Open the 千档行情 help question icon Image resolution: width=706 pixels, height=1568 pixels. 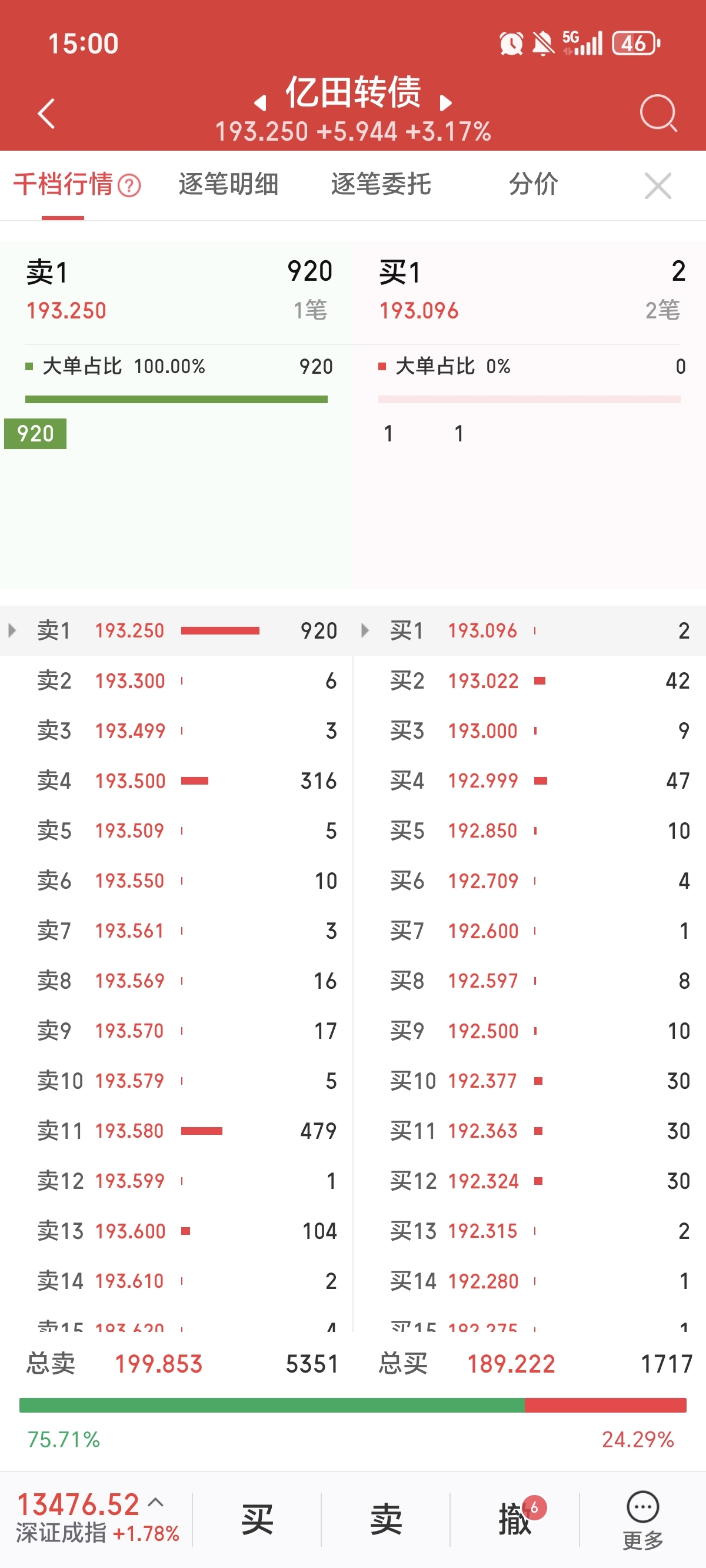[129, 185]
